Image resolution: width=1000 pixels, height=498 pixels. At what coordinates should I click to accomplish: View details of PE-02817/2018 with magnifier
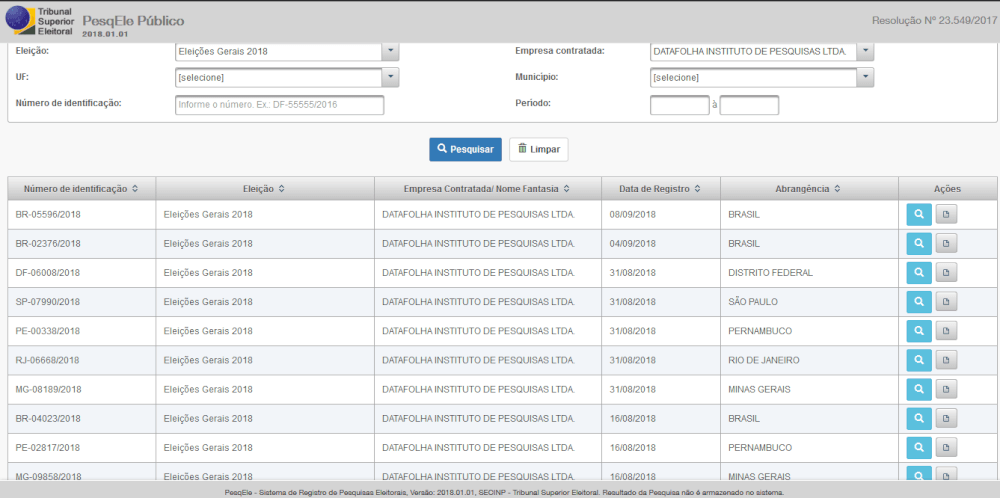point(919,447)
